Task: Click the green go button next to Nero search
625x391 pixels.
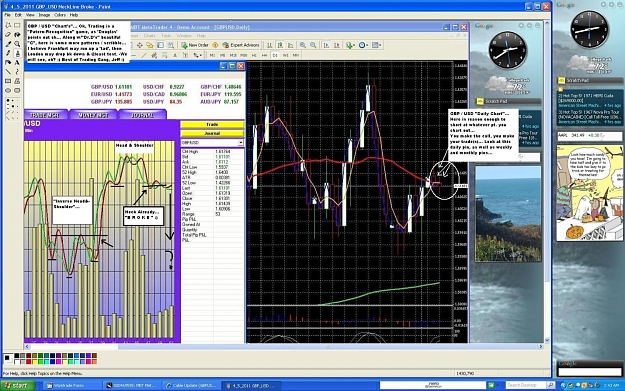Action: tap(491, 385)
